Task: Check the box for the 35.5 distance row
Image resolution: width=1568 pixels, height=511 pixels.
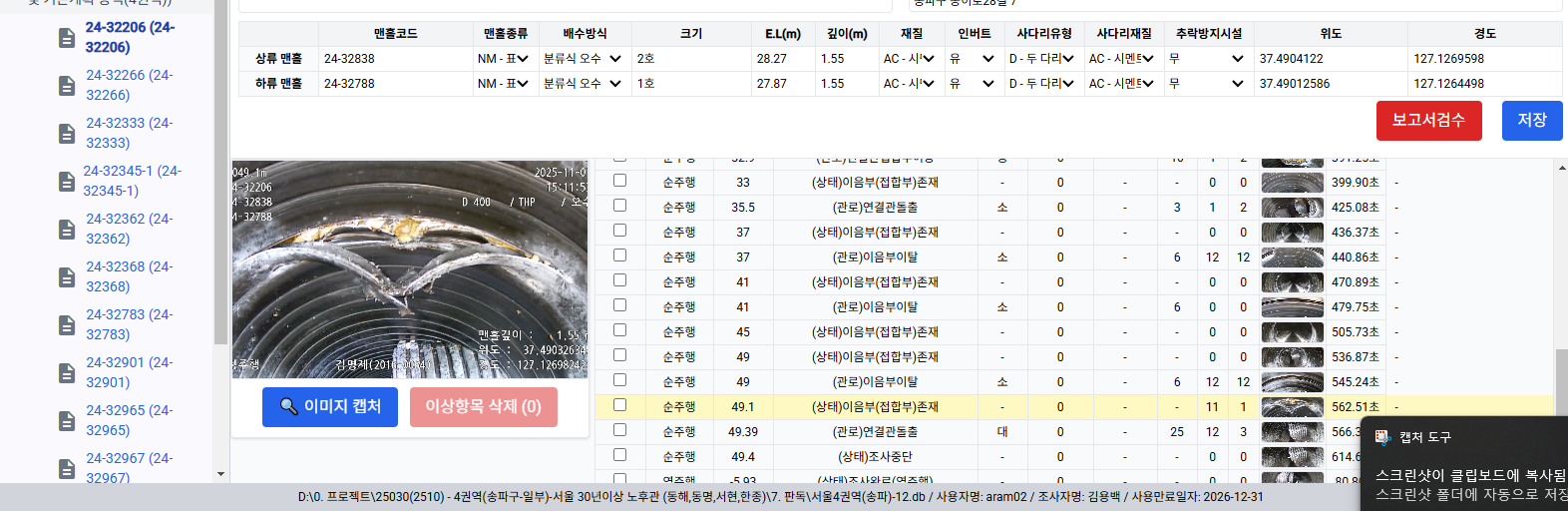Action: coord(619,206)
